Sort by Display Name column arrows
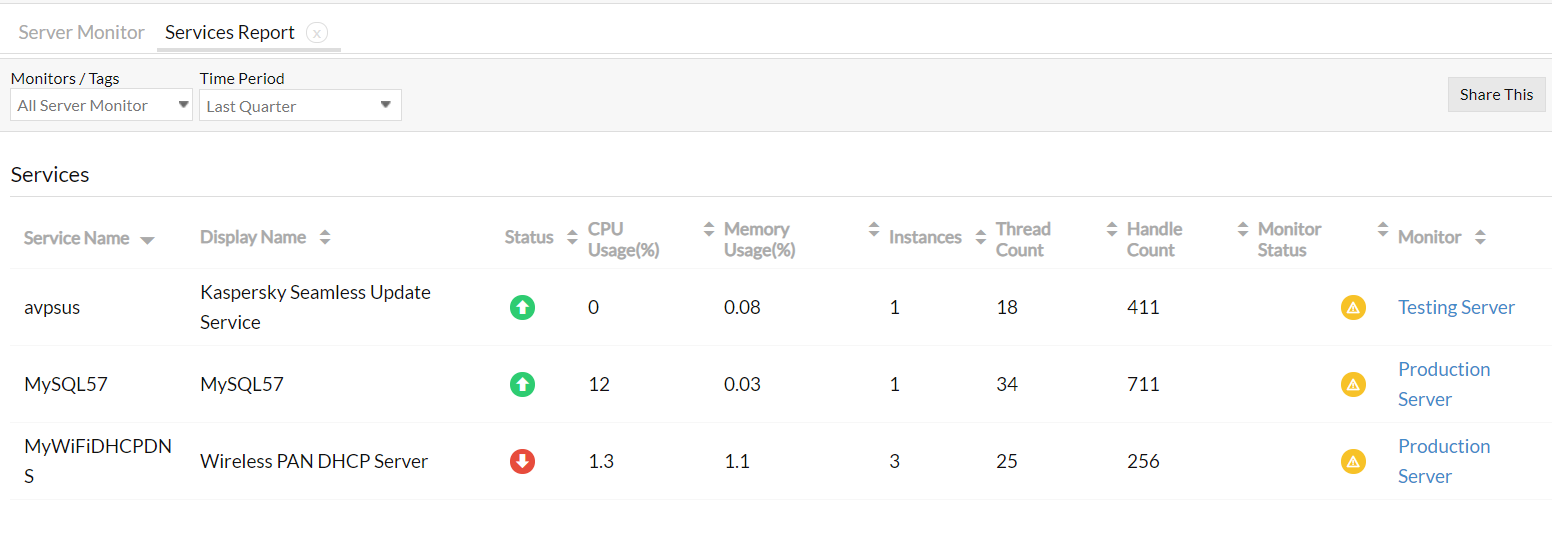This screenshot has width=1552, height=534. 324,238
